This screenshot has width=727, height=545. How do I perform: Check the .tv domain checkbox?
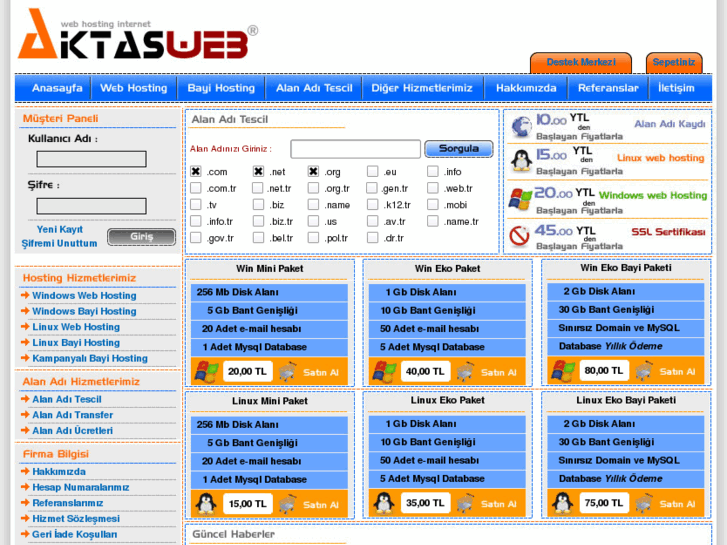click(196, 205)
